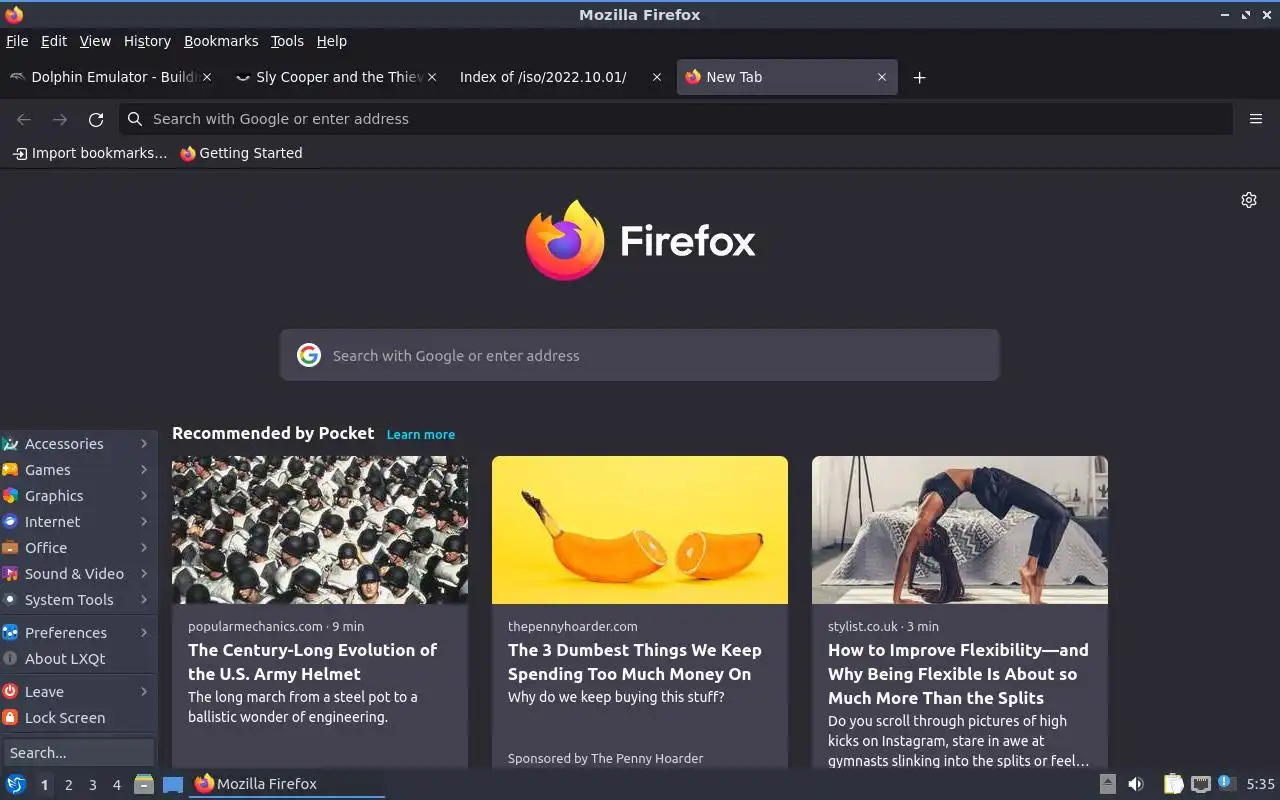Open new tab personalize gear icon
Screen dimensions: 1280x800
point(1249,200)
